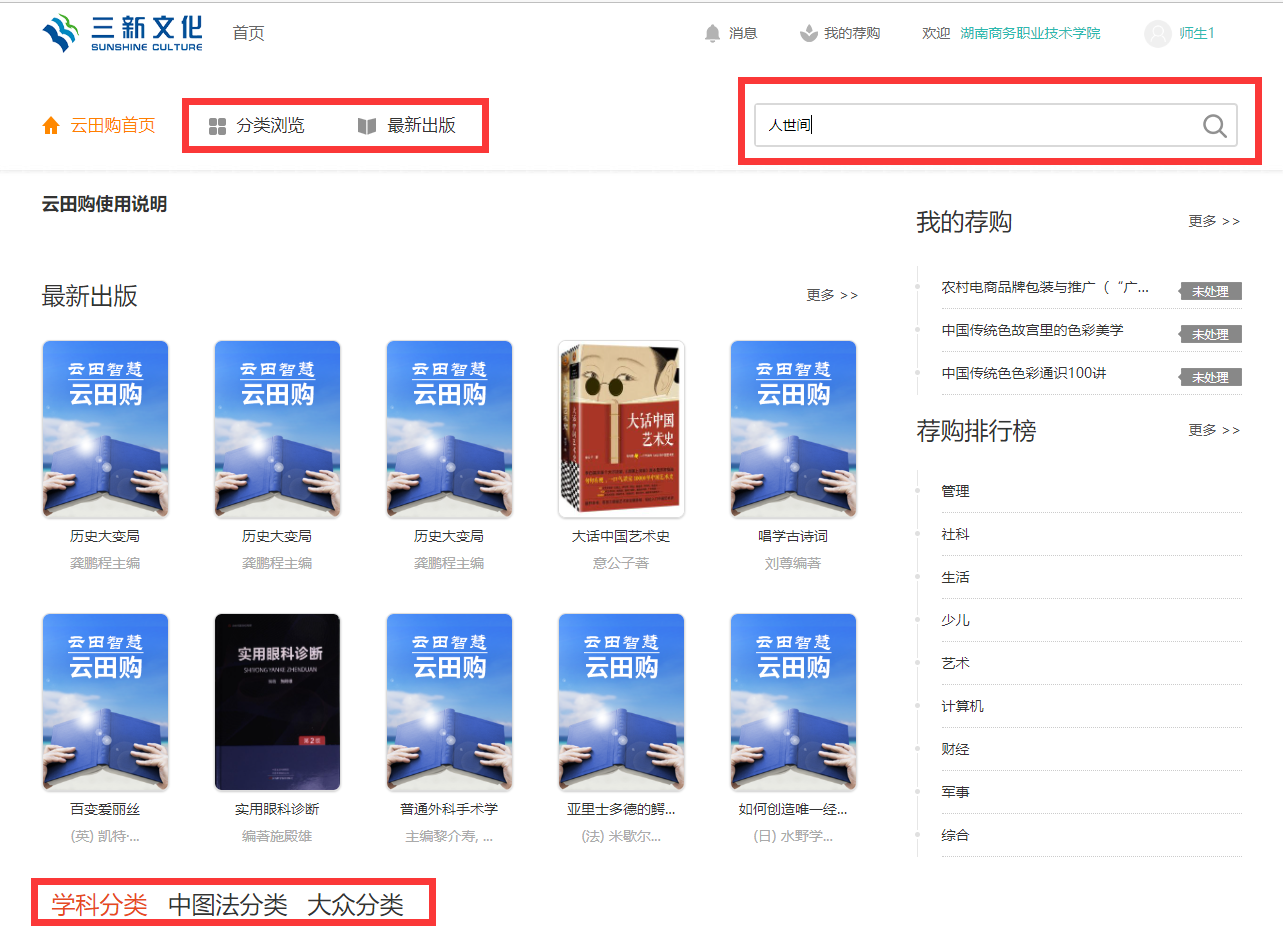1283x926 pixels.
Task: Click the 我的荐购 icon in header
Action: tap(808, 33)
